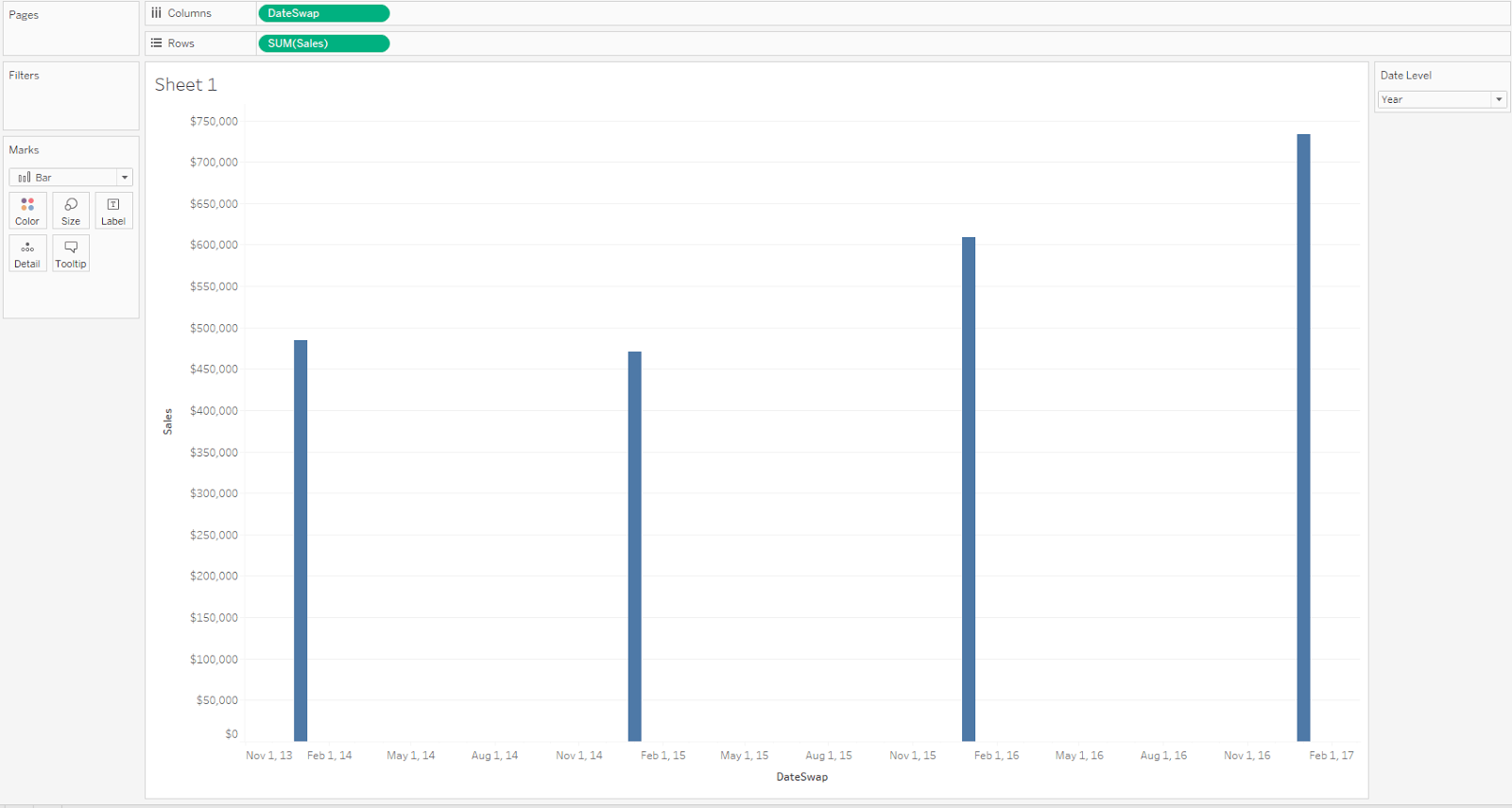Open the Detail marks card
This screenshot has width=1512, height=808.
click(x=27, y=253)
